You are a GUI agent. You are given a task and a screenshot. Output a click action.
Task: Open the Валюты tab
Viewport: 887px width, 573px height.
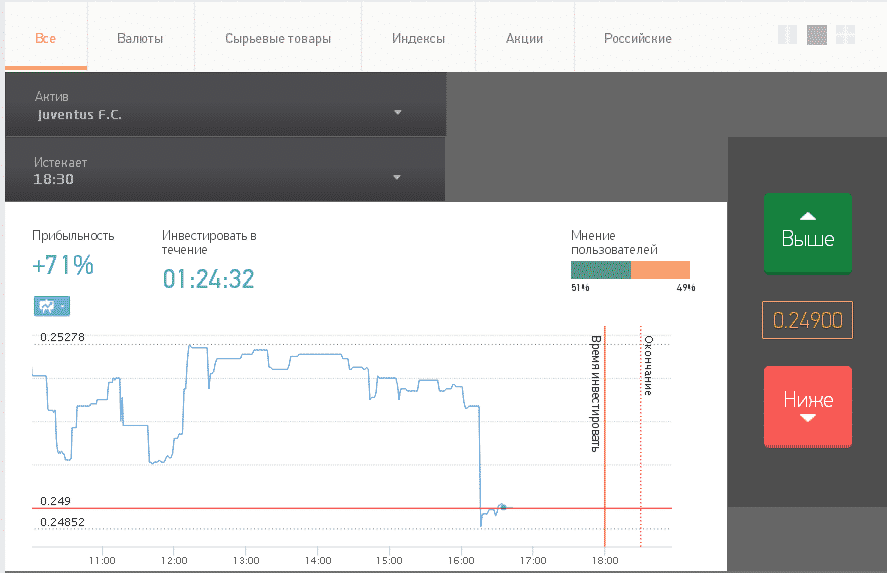pos(140,38)
